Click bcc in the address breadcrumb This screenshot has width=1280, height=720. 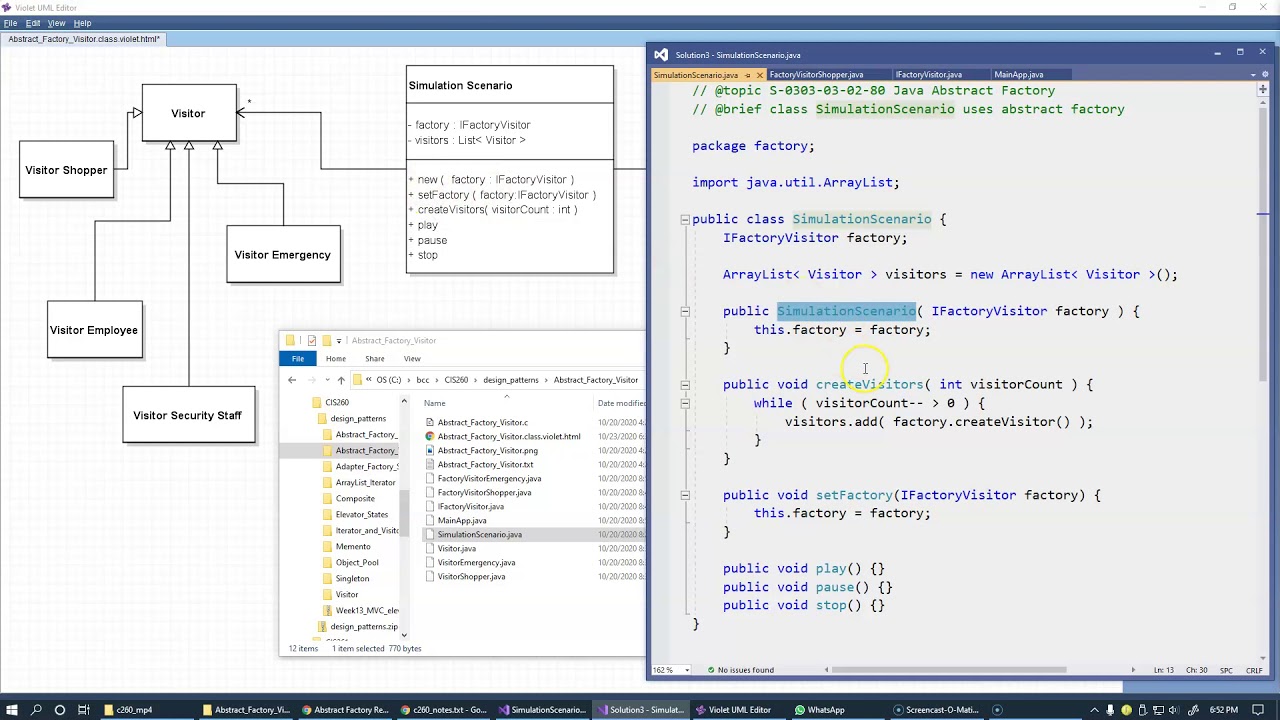click(423, 380)
